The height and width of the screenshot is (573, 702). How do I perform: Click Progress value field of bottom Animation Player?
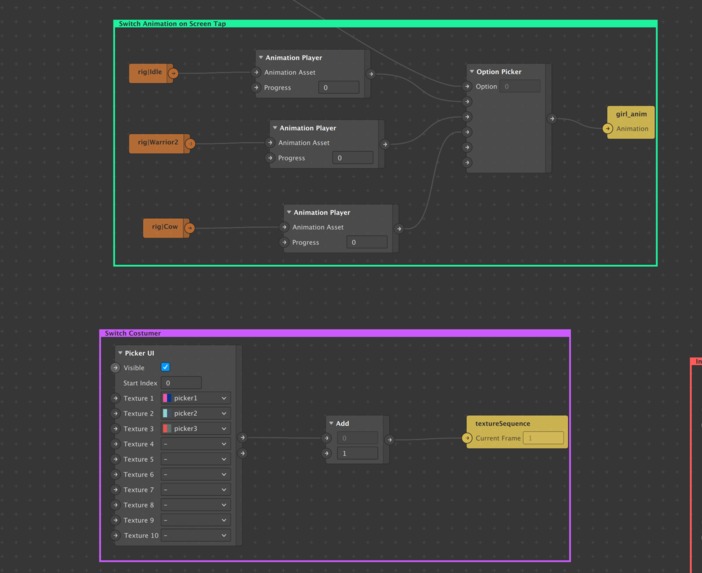[367, 242]
